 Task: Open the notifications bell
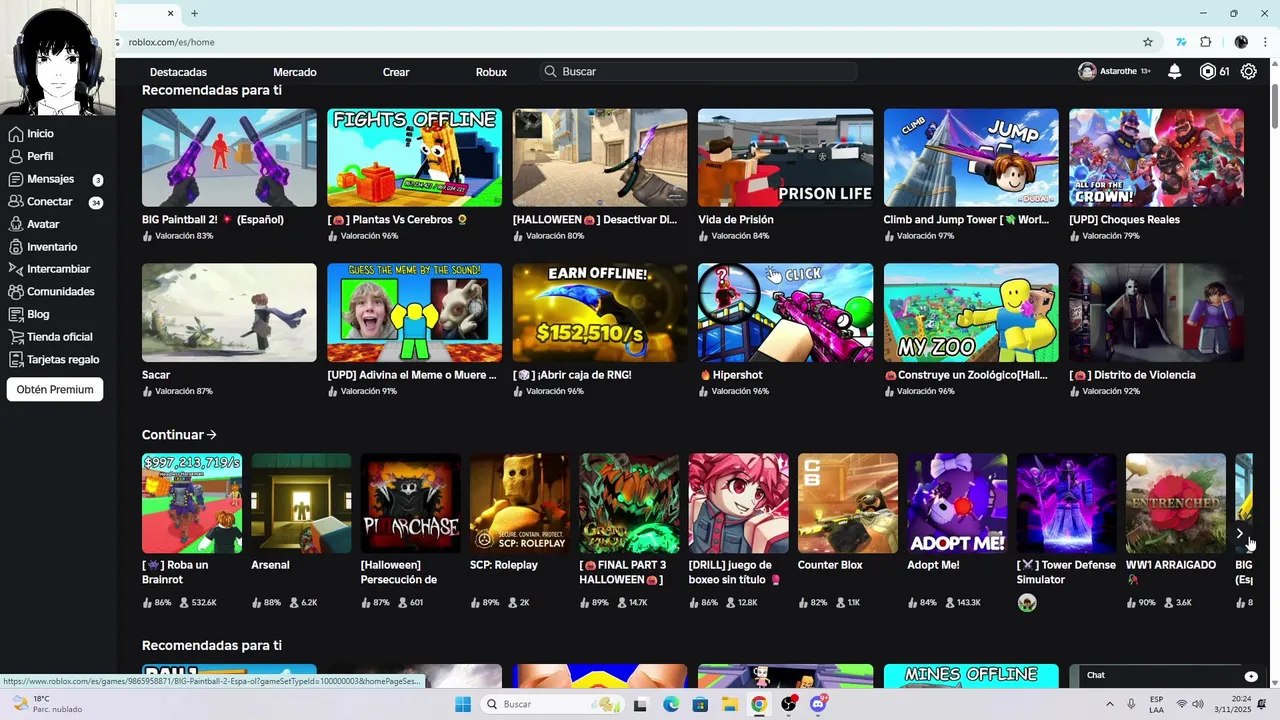[x=1175, y=72]
